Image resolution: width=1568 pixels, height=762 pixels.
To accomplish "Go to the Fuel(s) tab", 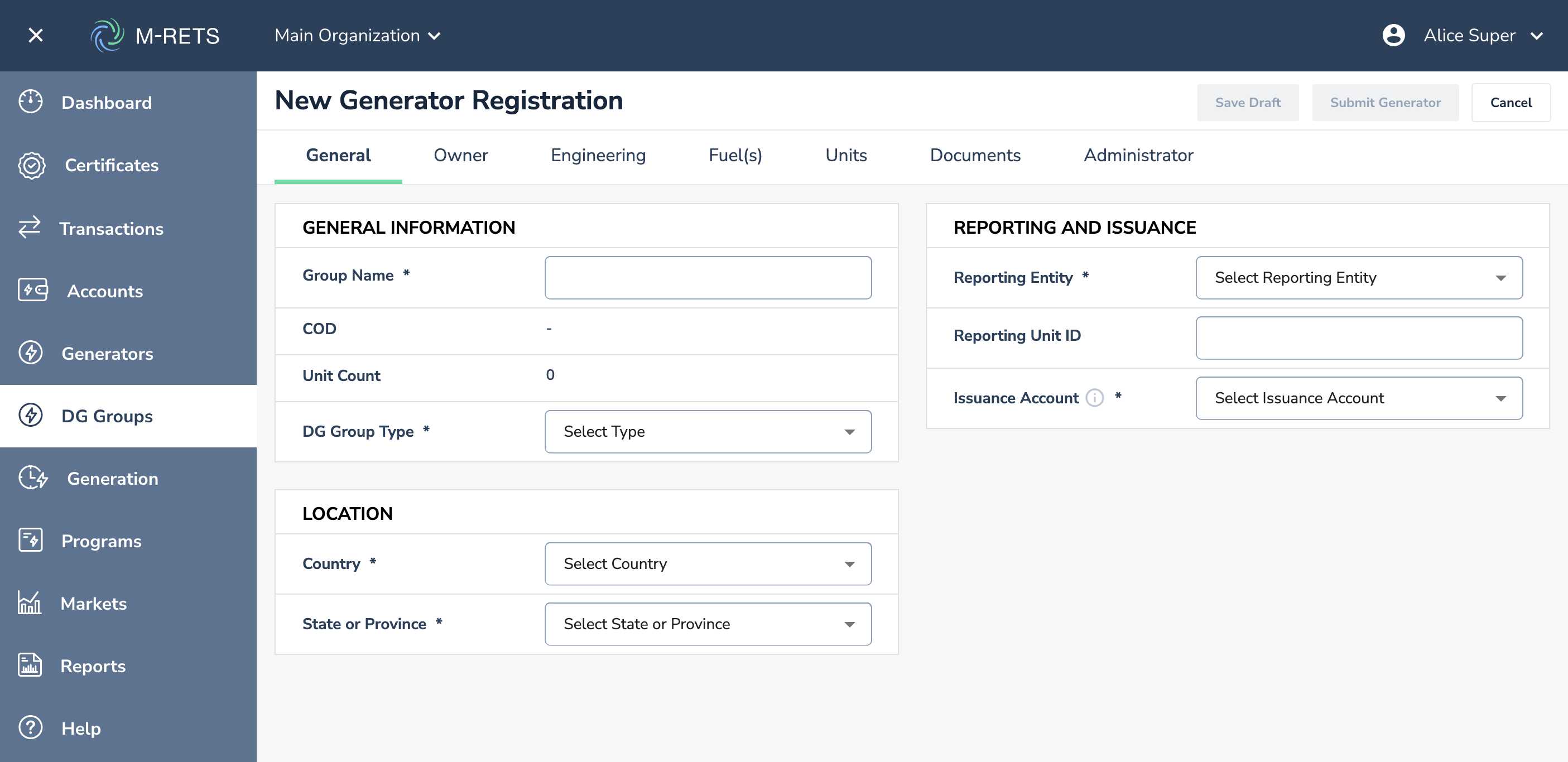I will tap(735, 155).
